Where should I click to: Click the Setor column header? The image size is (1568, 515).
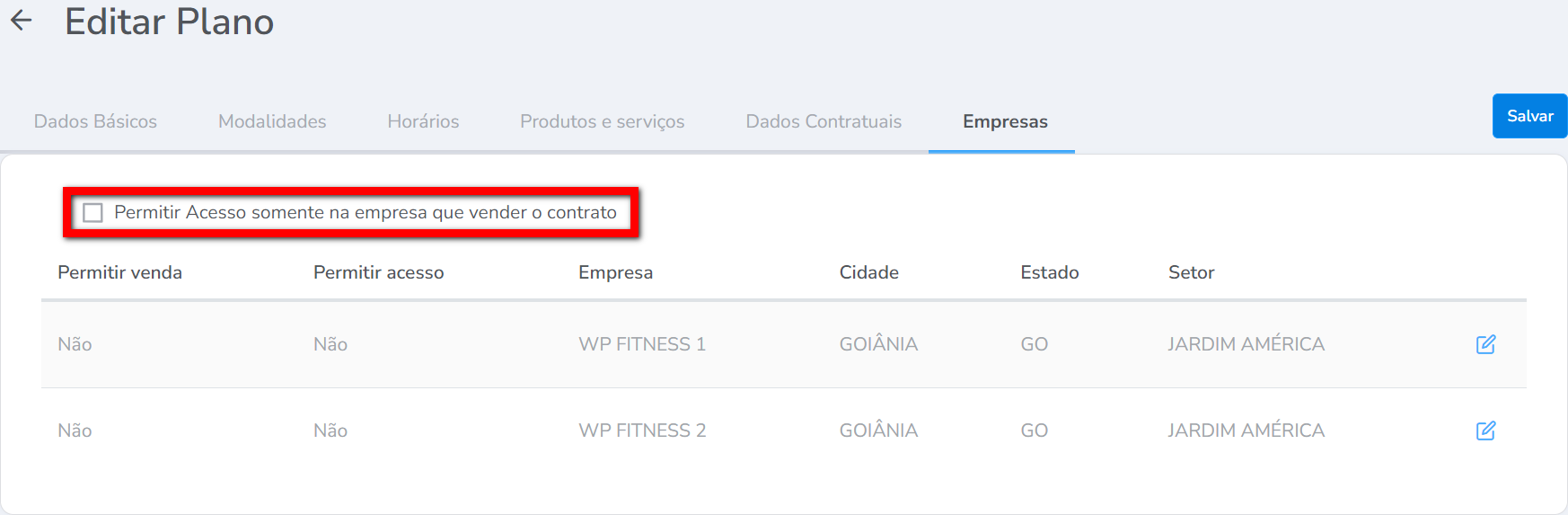pyautogui.click(x=1191, y=272)
